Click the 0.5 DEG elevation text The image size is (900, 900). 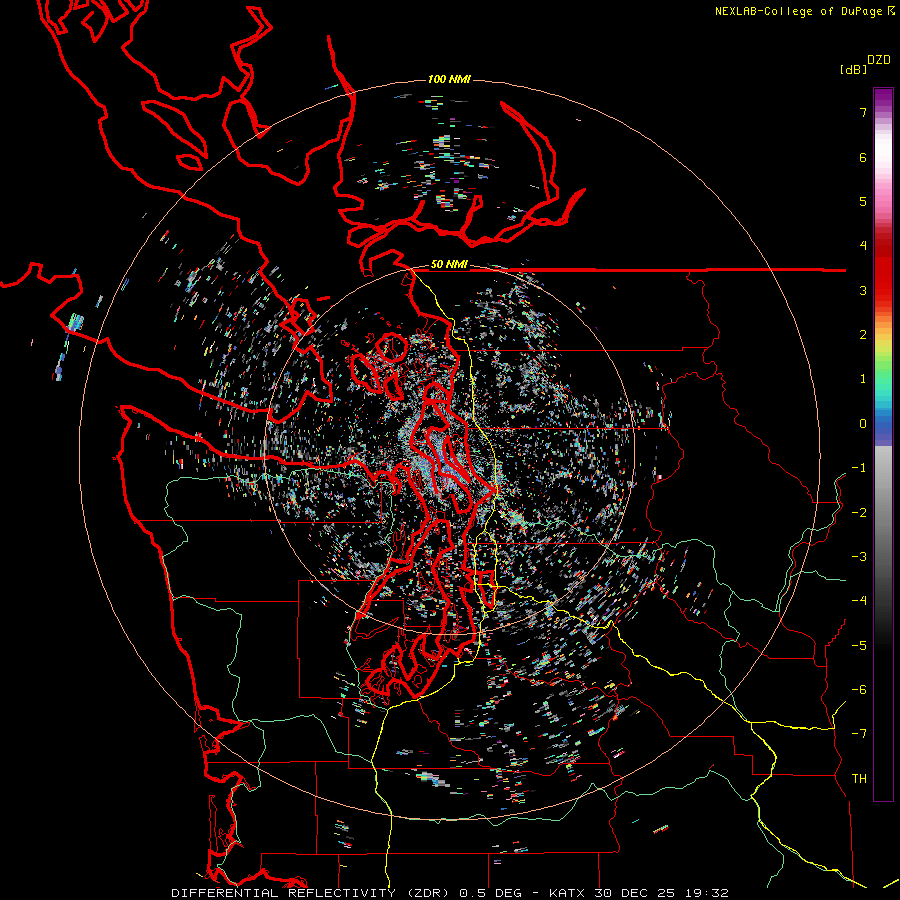click(x=490, y=893)
